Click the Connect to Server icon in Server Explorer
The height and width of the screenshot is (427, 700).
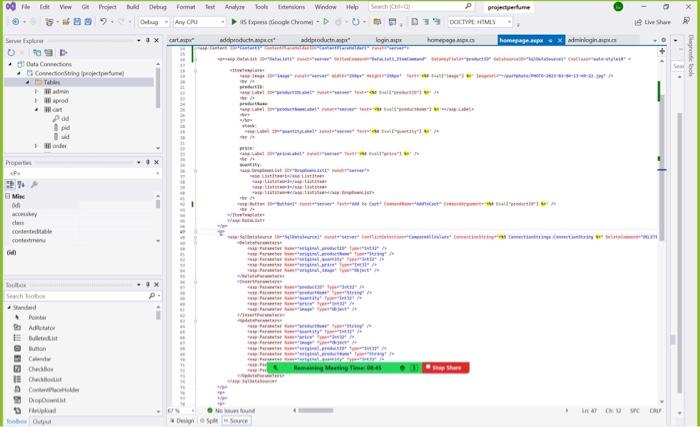(x=49, y=53)
